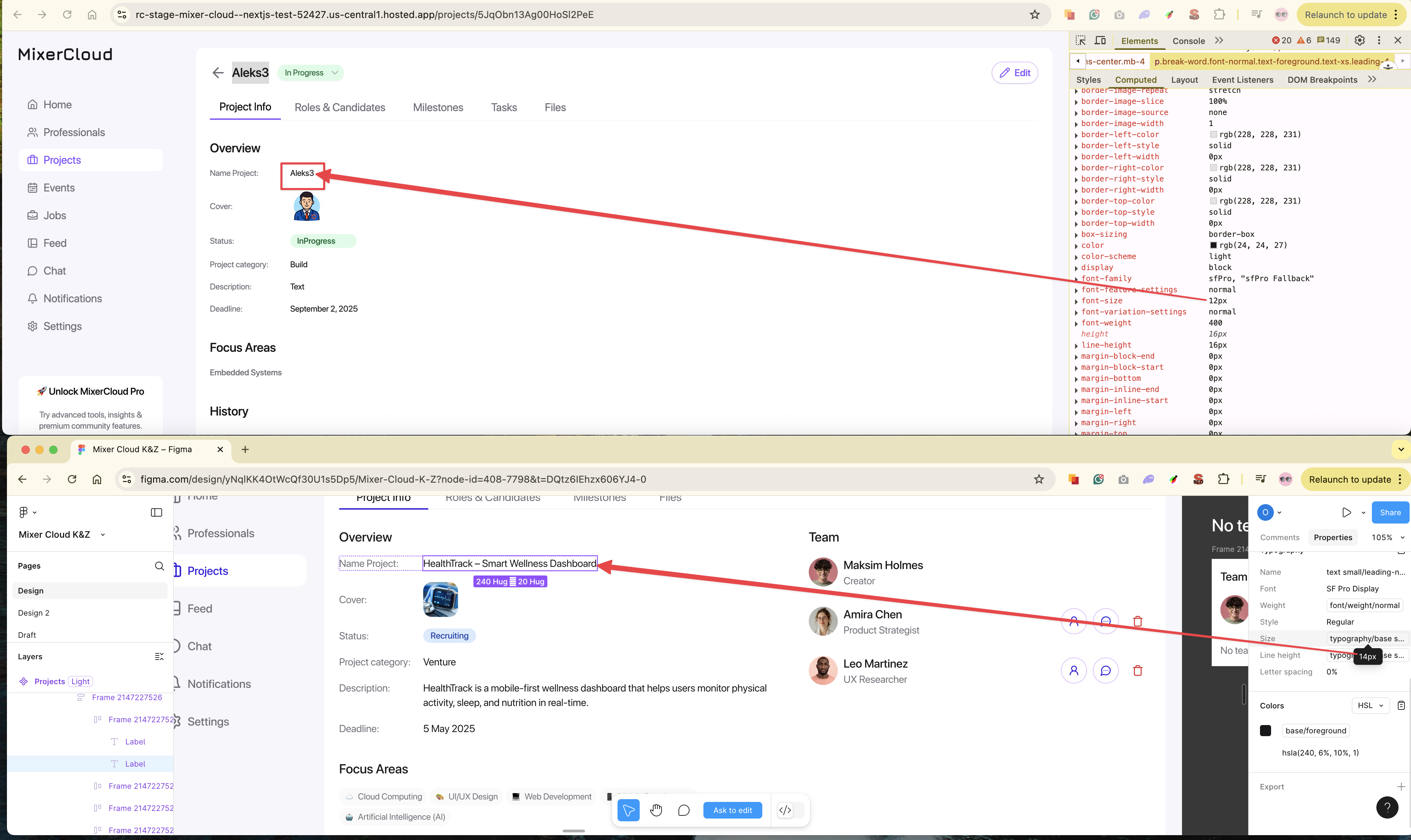Search pages with magnifier icon
Viewport: 1411px width, 840px height.
tap(159, 566)
